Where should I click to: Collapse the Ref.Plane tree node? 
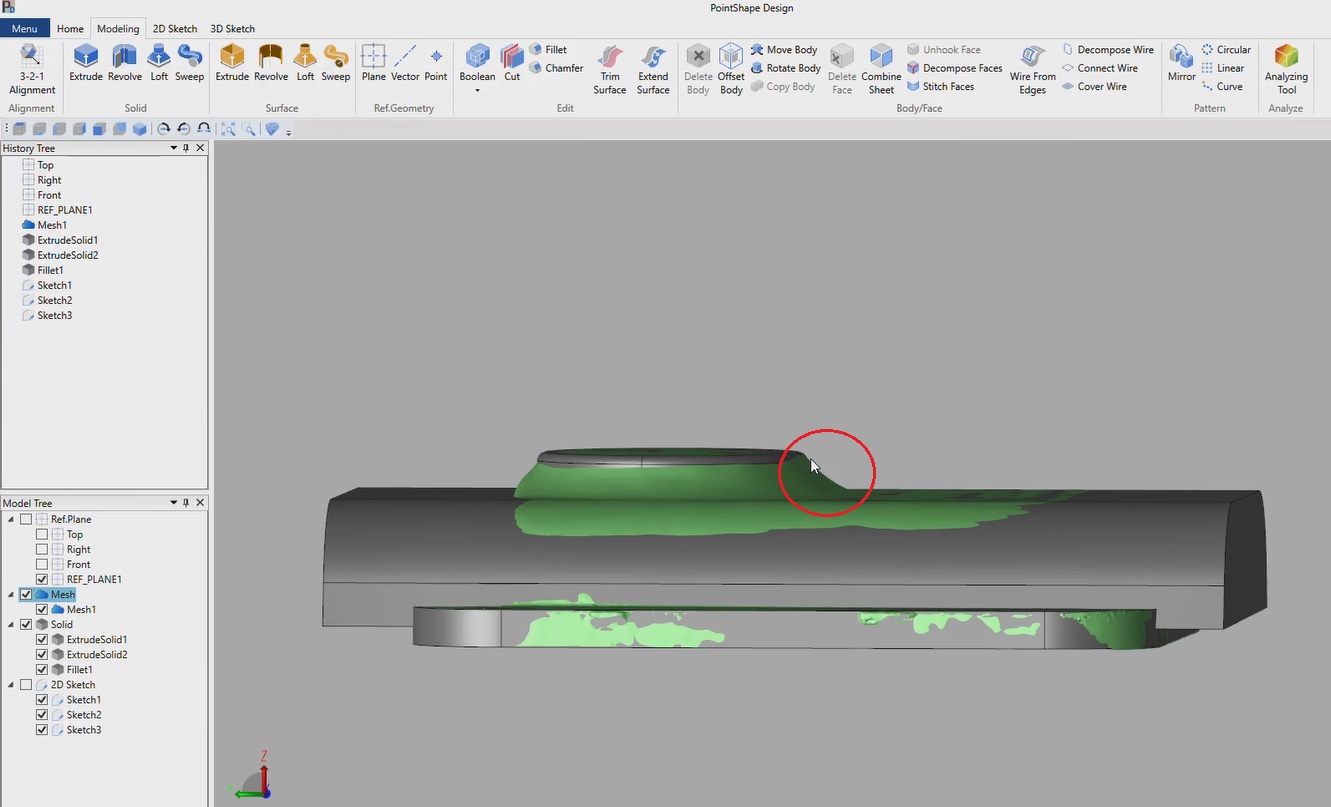pos(12,519)
